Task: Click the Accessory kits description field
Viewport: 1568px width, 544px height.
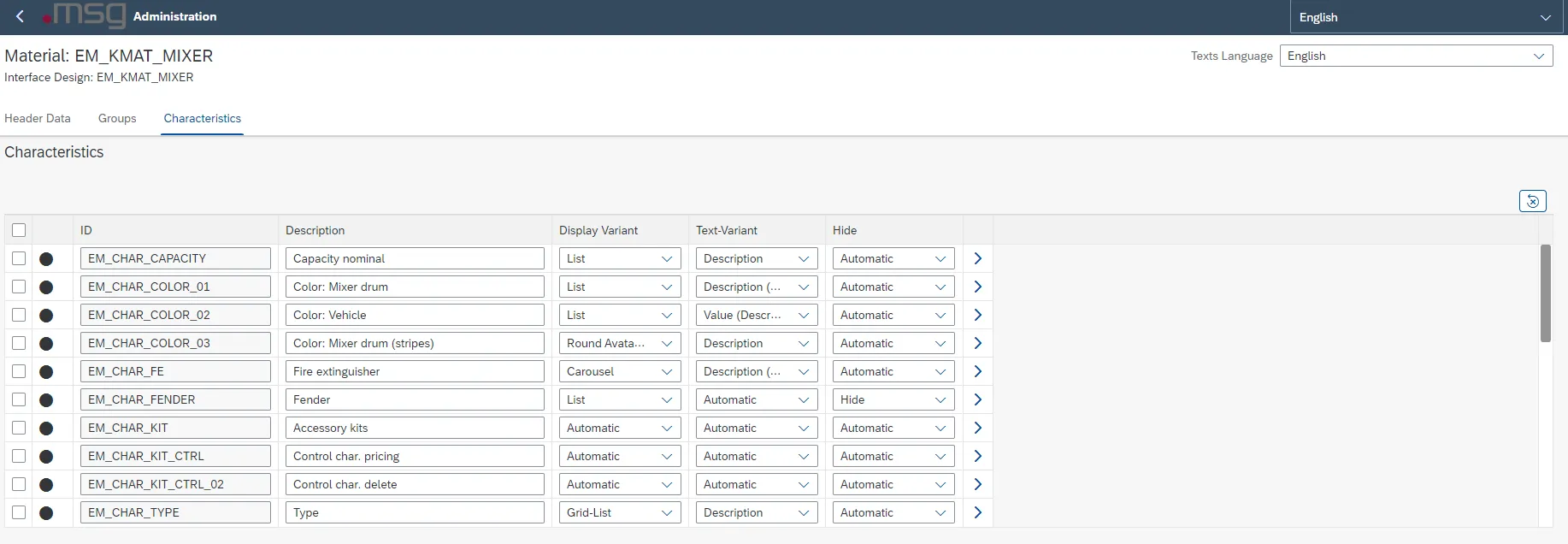Action: (415, 428)
